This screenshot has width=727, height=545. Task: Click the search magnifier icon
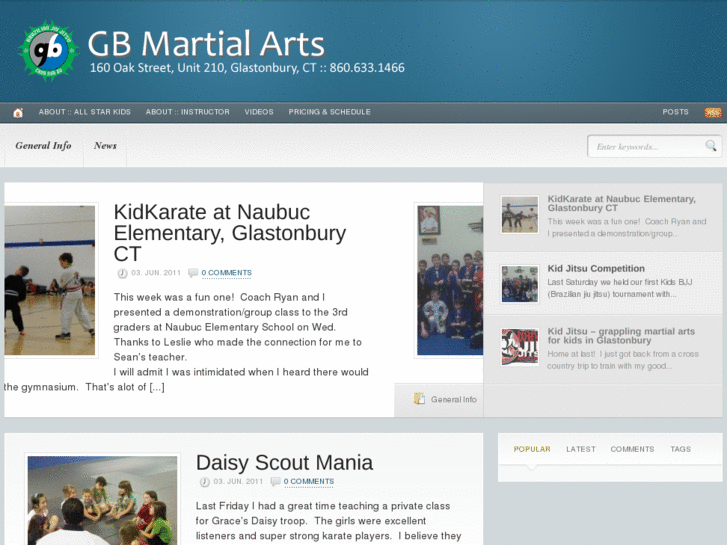[710, 146]
